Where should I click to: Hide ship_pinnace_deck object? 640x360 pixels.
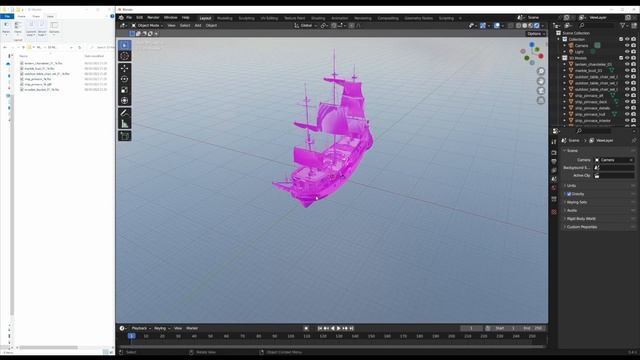[x=627, y=102]
